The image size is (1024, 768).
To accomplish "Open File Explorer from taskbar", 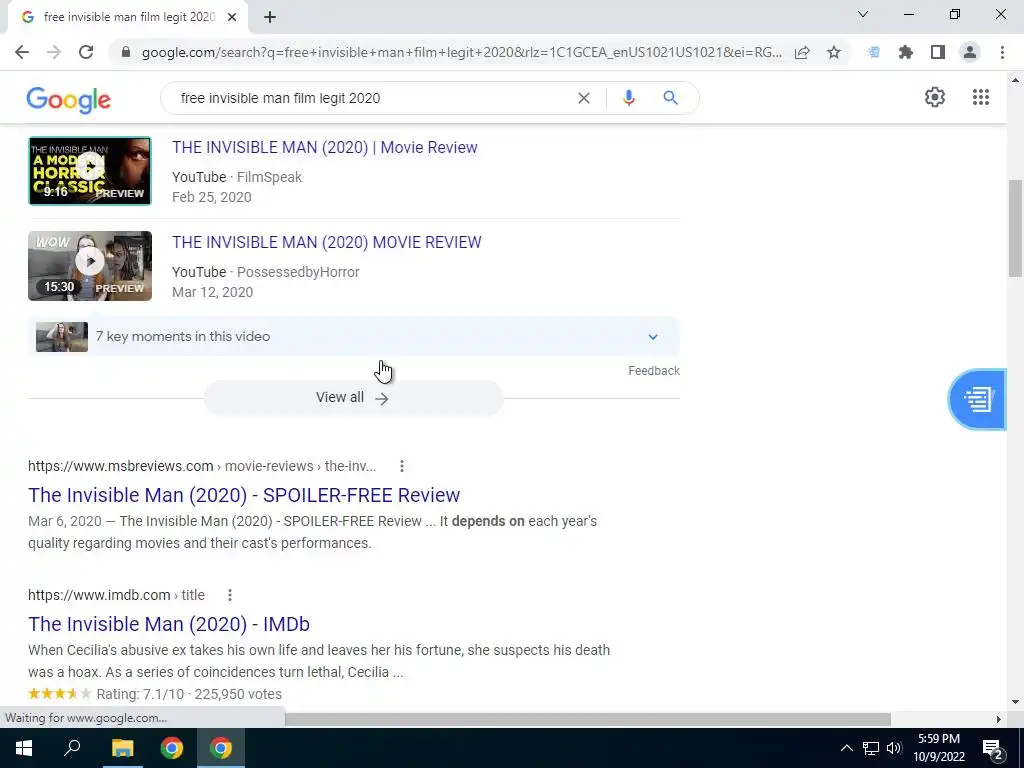I will click(122, 748).
